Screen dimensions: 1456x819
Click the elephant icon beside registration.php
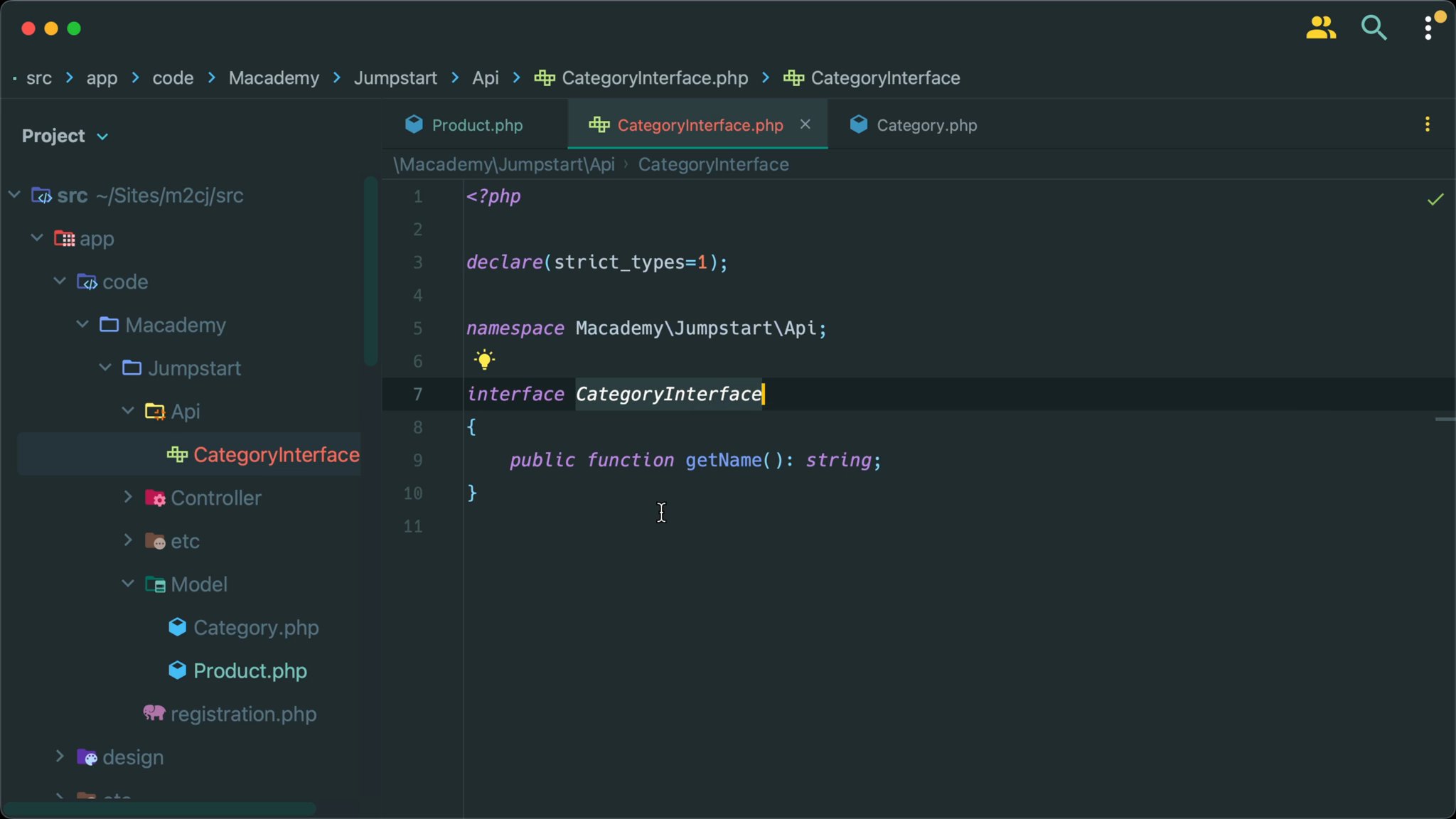pos(155,714)
